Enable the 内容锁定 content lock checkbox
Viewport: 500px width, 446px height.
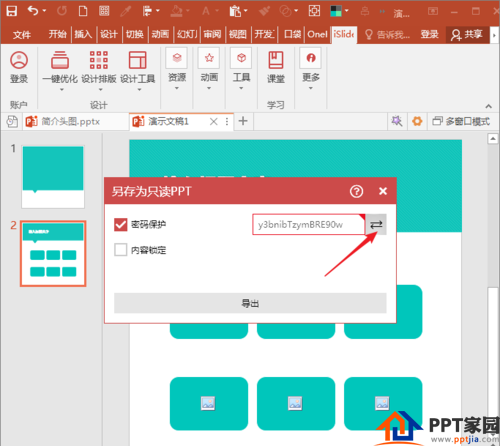point(120,249)
